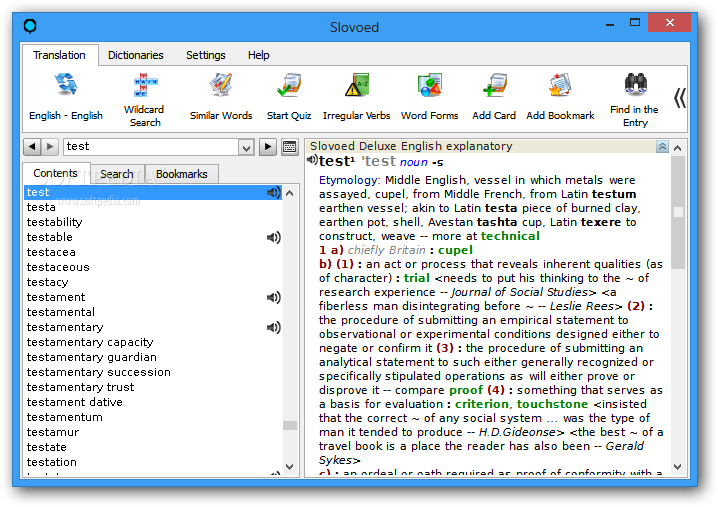Click the word input field

tap(151, 147)
